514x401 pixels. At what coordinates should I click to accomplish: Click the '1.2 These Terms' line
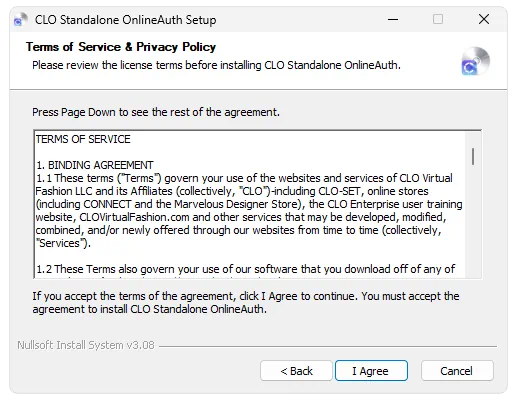(x=245, y=269)
